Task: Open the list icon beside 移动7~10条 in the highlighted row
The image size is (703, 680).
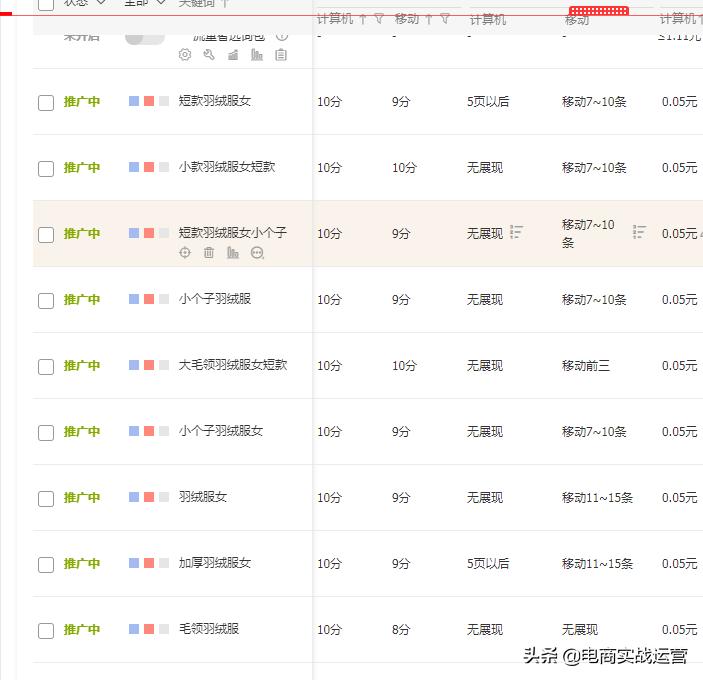Action: [639, 232]
